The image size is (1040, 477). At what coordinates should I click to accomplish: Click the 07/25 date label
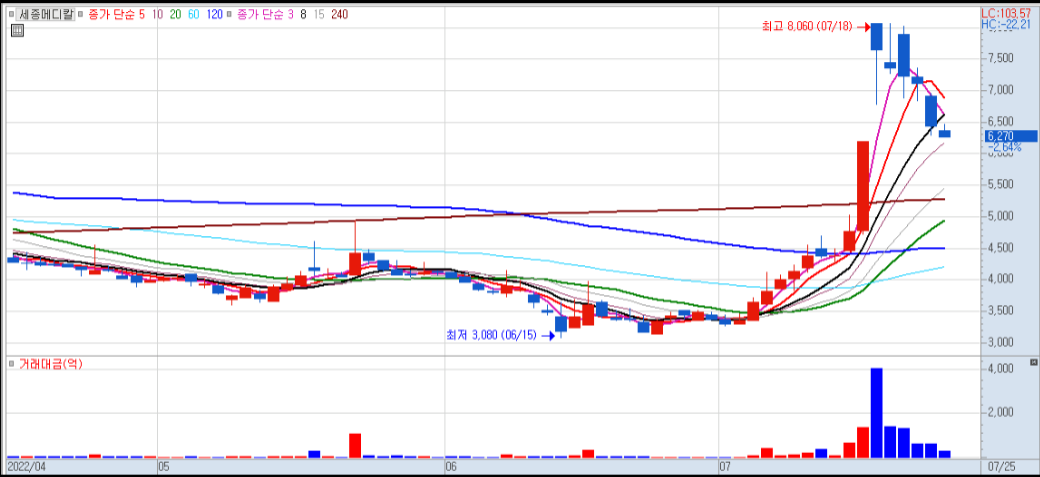pos(1002,467)
